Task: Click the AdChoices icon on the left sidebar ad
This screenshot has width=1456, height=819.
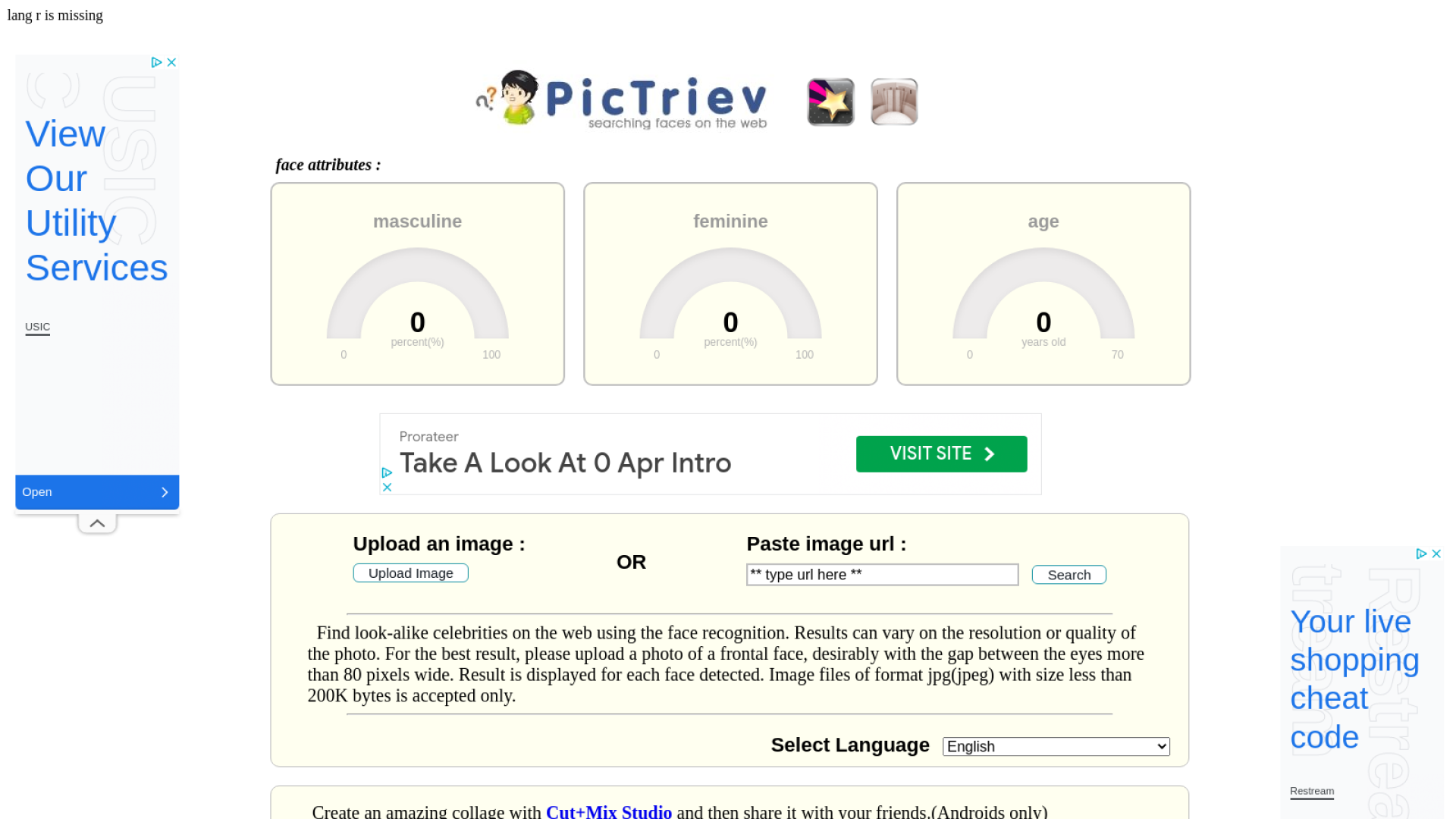Action: click(x=157, y=62)
